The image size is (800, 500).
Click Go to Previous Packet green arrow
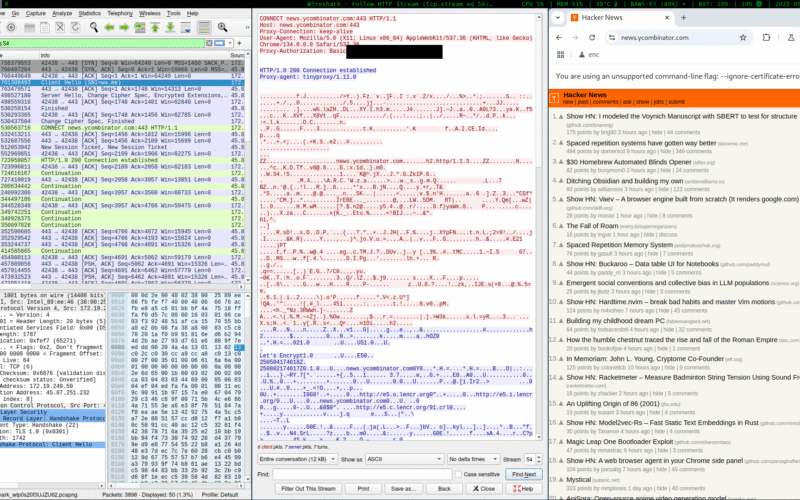coord(109,27)
